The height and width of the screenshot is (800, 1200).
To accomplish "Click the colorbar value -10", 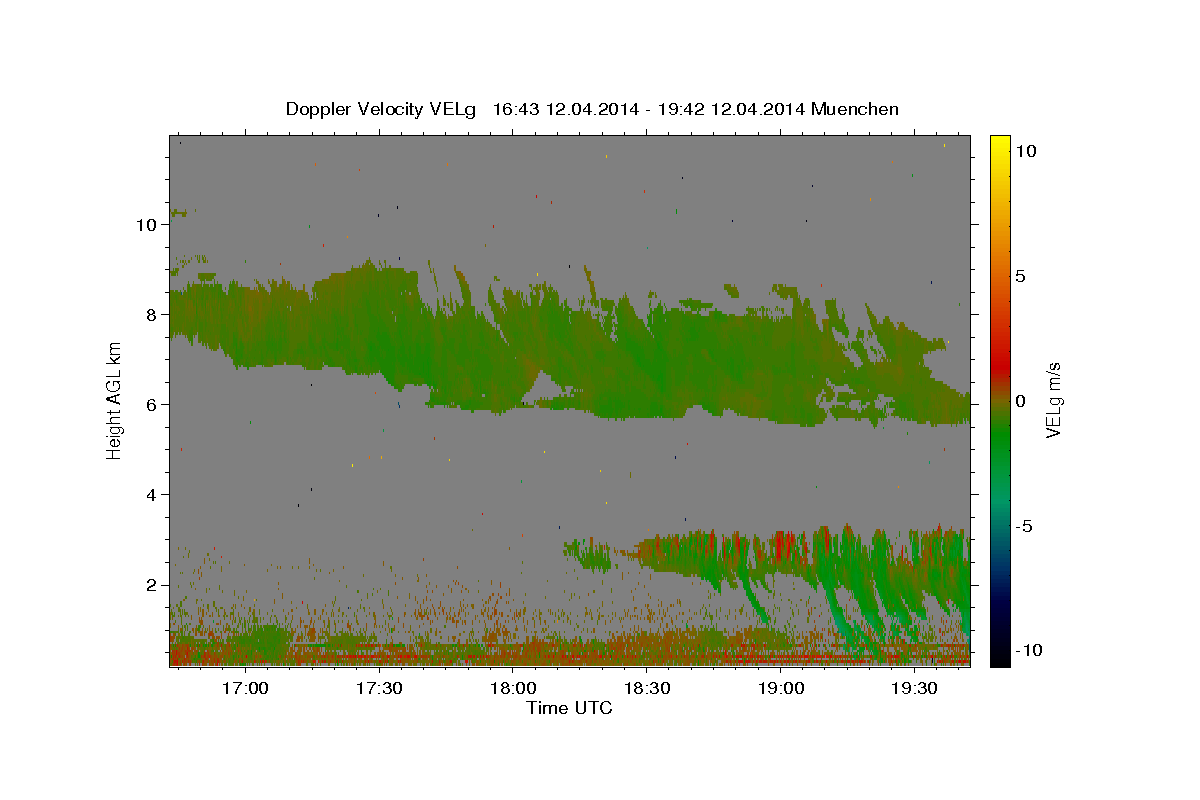I will (1030, 651).
